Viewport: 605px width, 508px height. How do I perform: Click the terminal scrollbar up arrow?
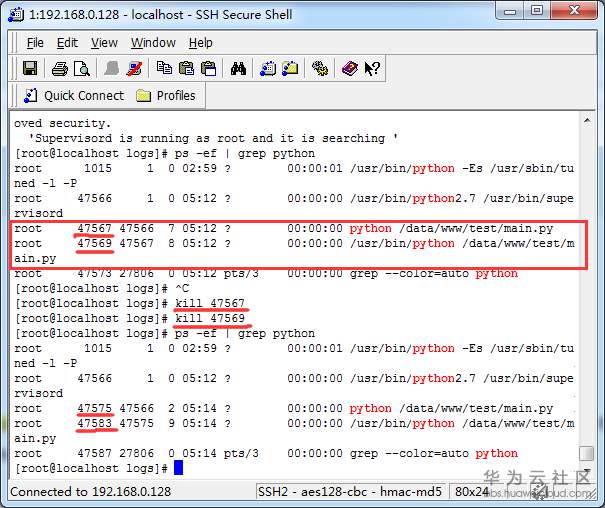click(587, 121)
